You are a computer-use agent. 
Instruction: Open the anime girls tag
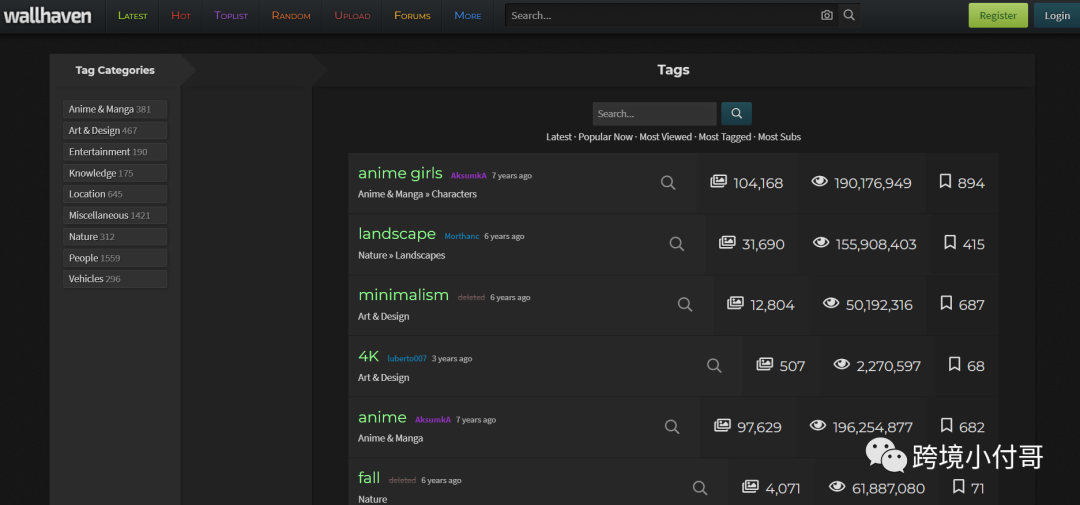tap(400, 174)
